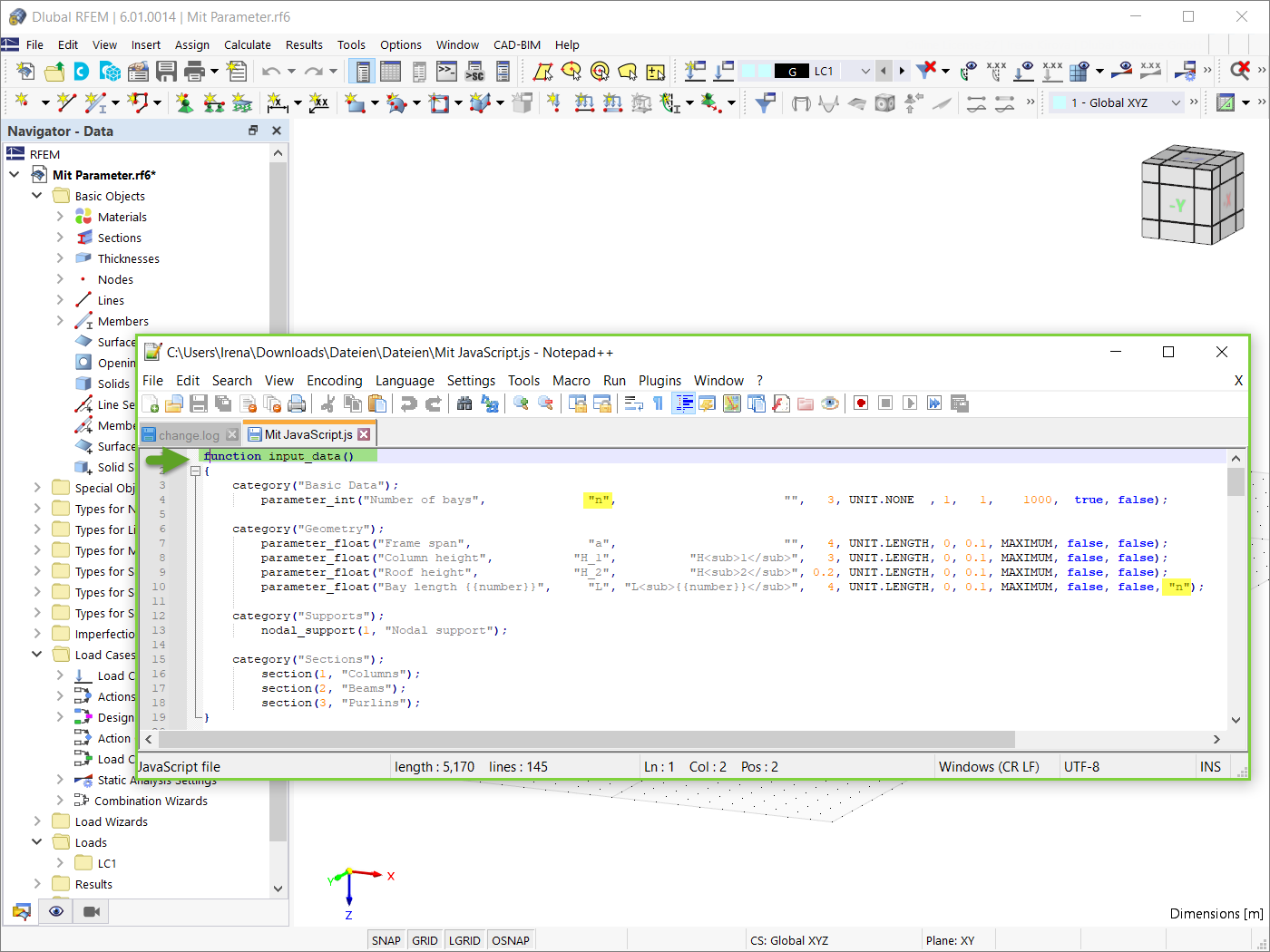Toggle GRID in the status bar
The image size is (1270, 952).
[x=425, y=940]
